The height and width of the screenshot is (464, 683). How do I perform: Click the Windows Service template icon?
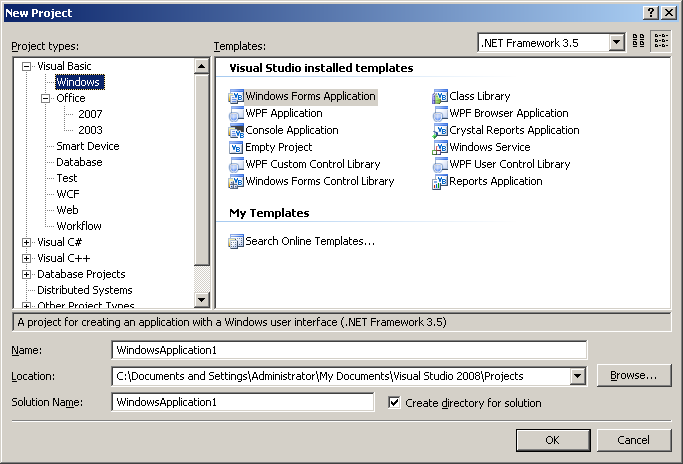(440, 148)
